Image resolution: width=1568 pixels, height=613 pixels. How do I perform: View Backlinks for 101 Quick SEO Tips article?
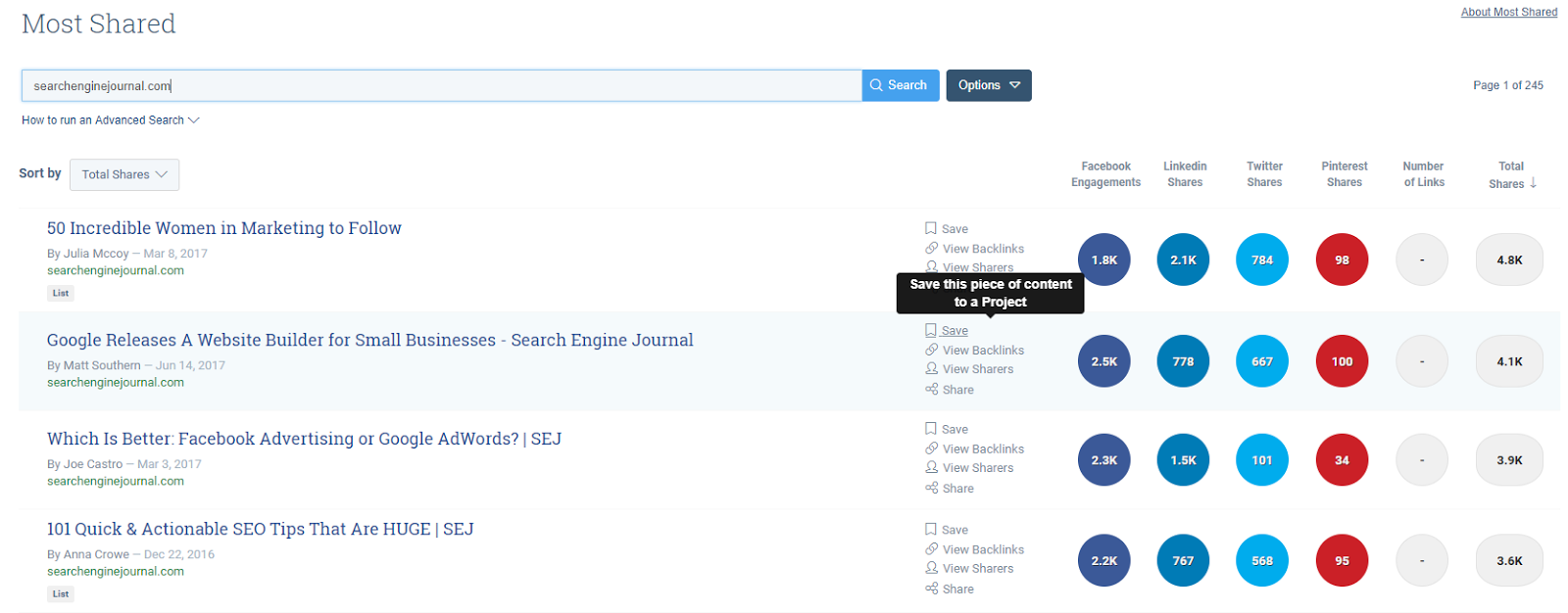975,549
